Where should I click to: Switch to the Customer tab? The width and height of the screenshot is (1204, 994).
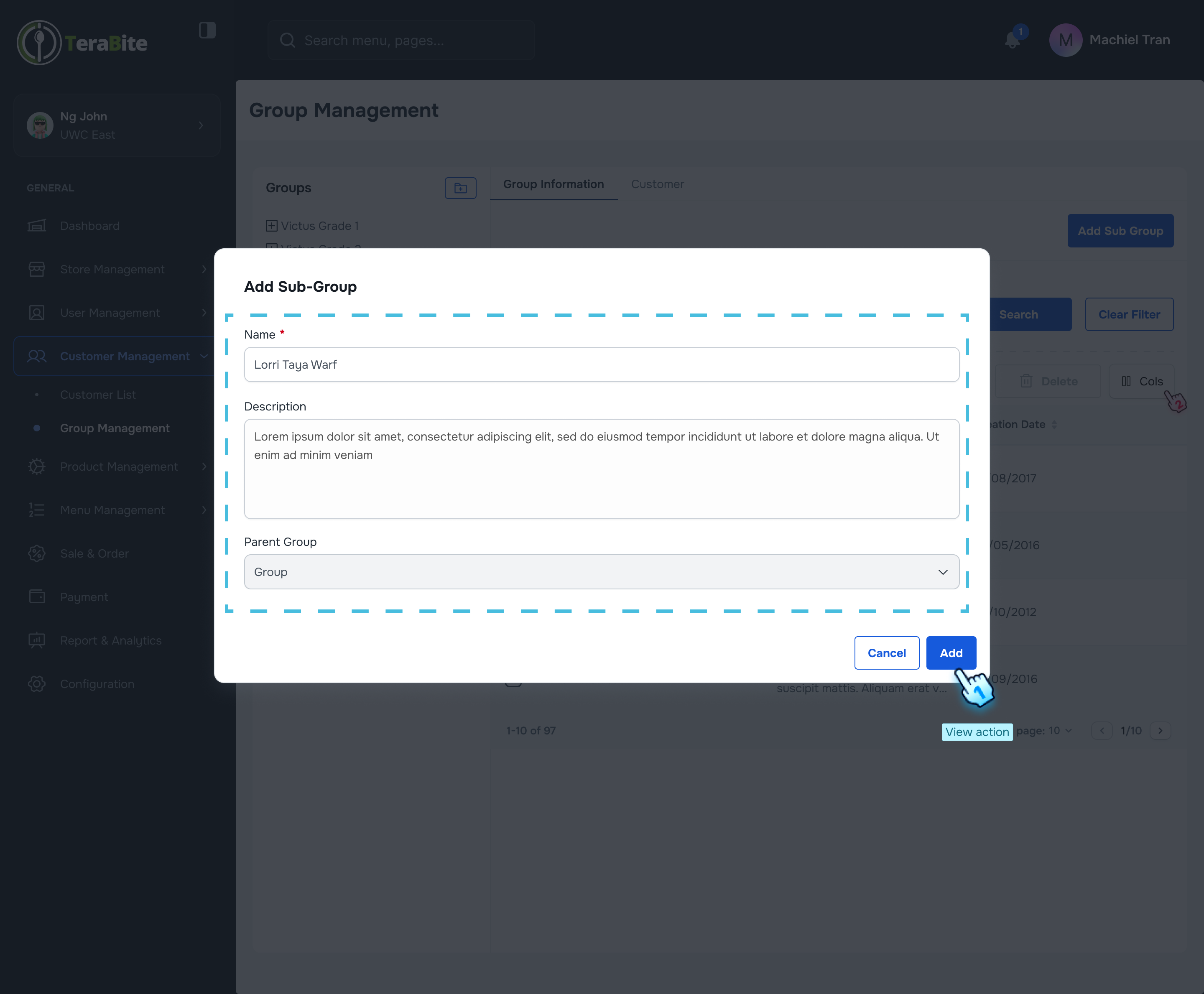657,184
